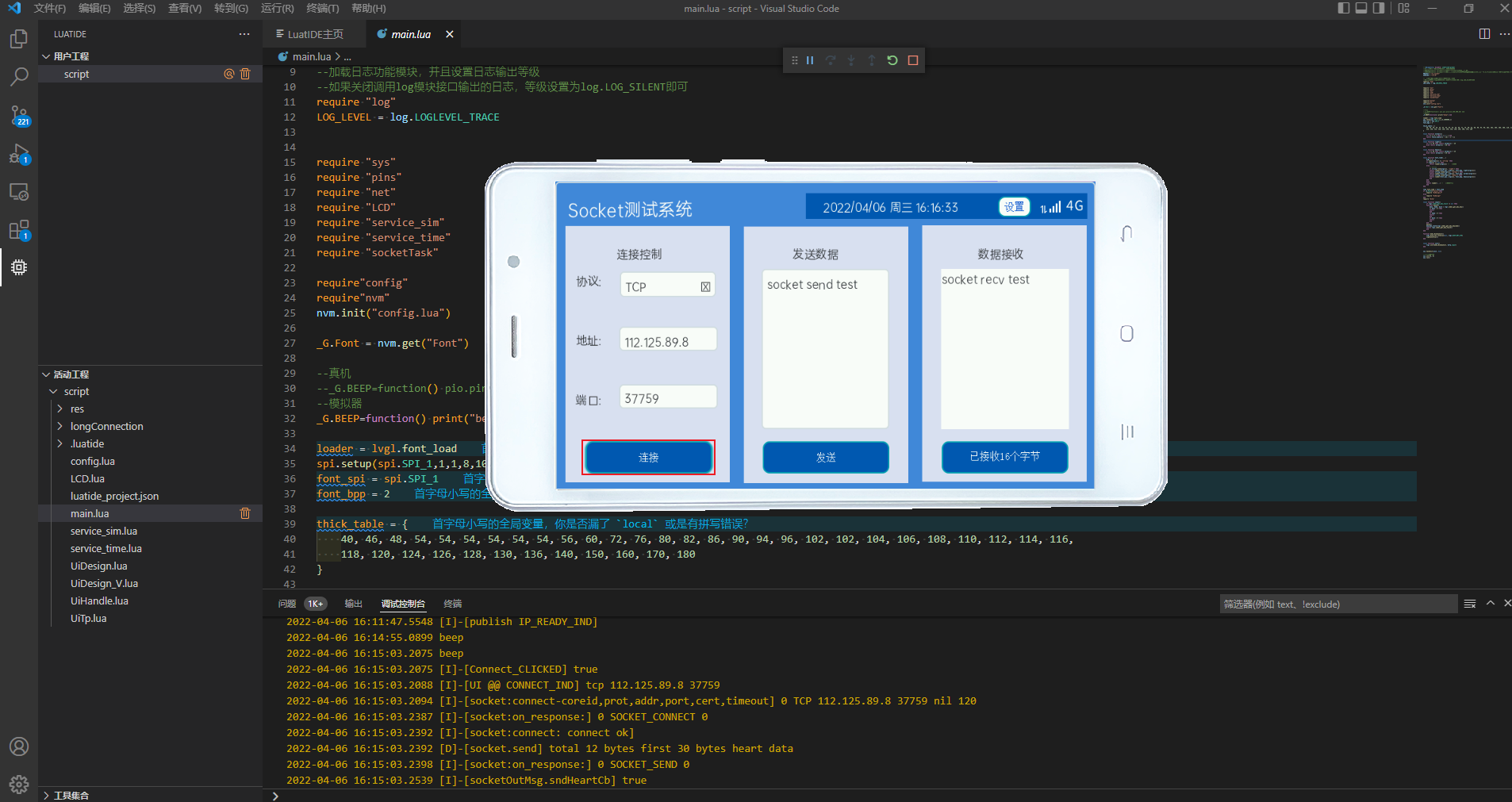Click the 设置 button in simulator header
The height and width of the screenshot is (802, 1512).
pyautogui.click(x=1014, y=207)
